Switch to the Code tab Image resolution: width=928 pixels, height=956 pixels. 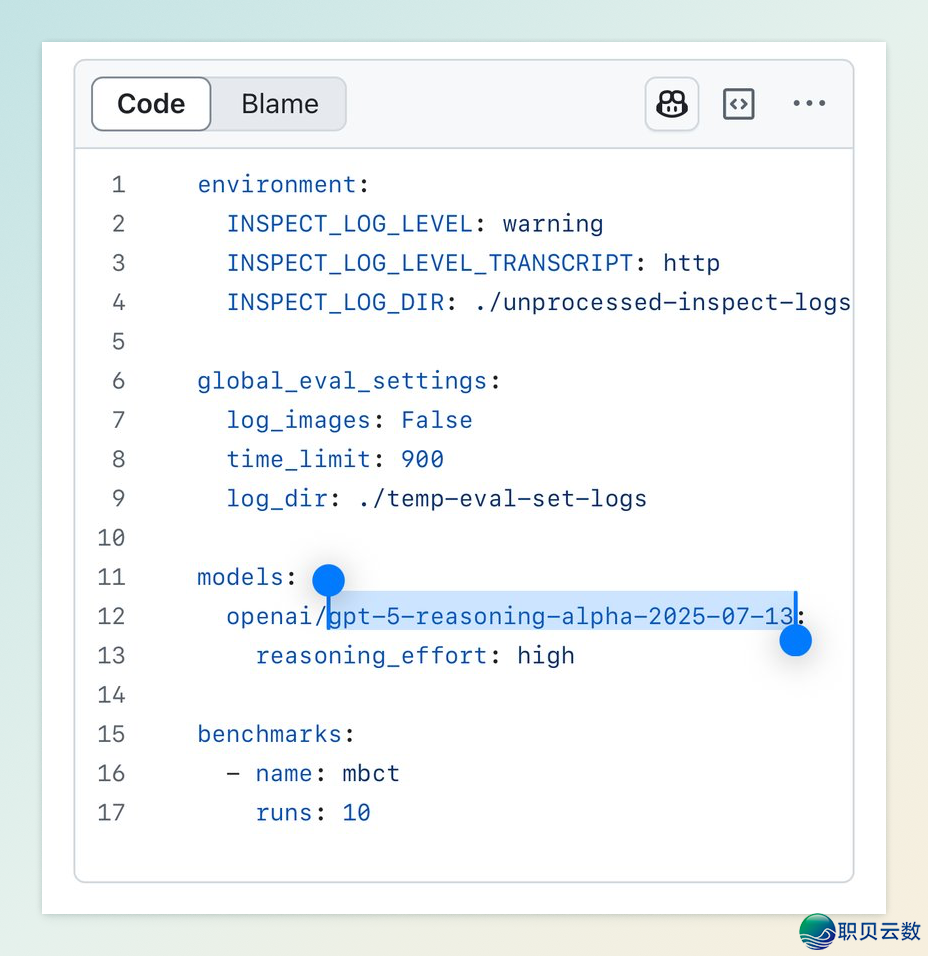pos(151,104)
